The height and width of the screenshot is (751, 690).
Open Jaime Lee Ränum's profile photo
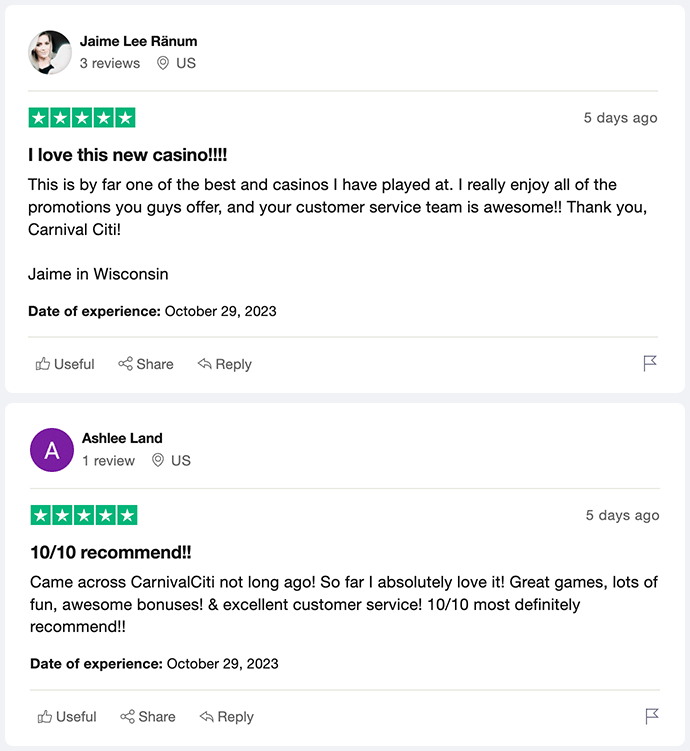pos(50,52)
